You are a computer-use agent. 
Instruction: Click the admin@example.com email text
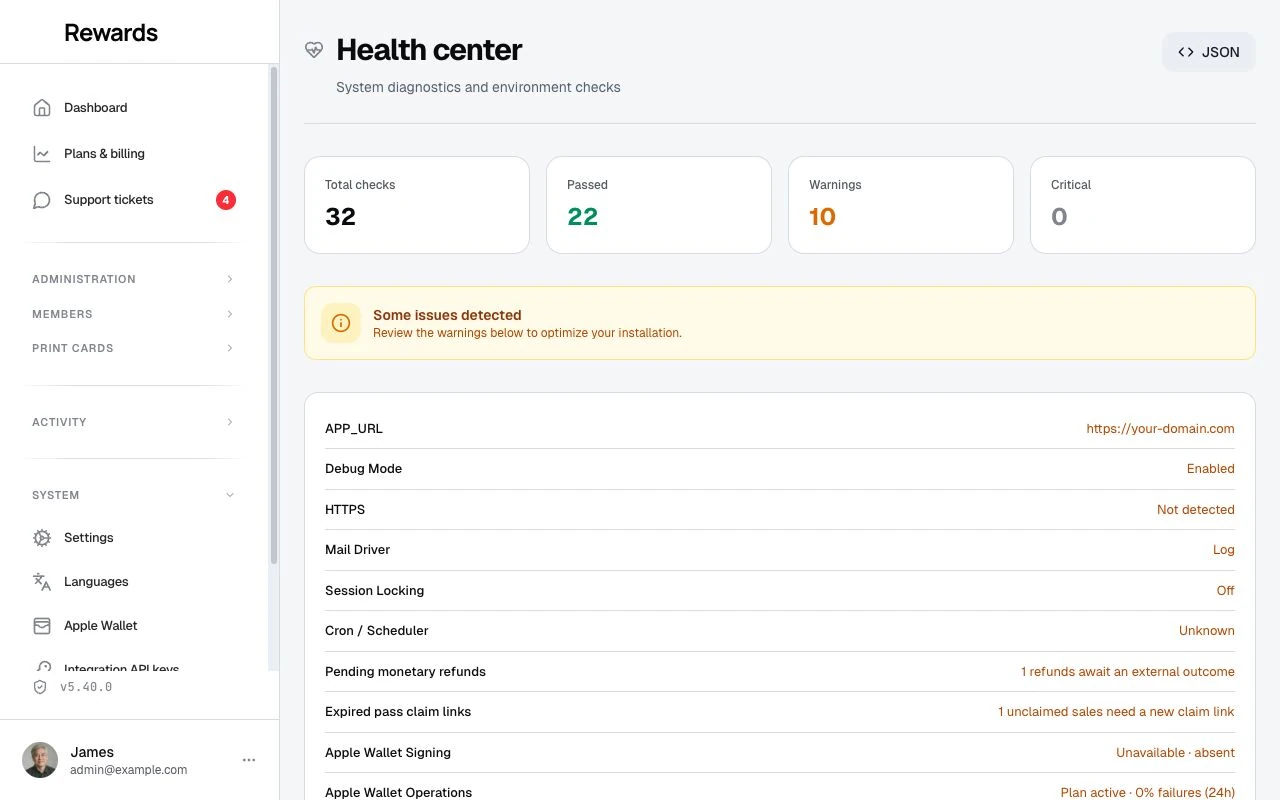(x=128, y=770)
